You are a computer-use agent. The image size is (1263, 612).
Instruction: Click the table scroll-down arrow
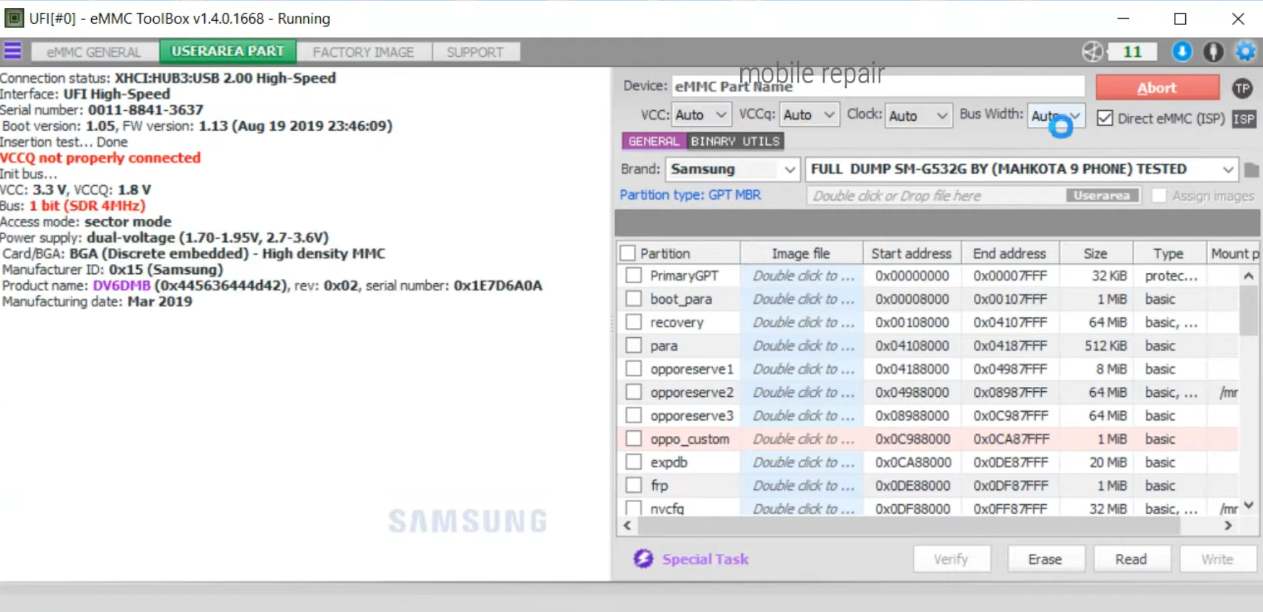coord(1249,506)
